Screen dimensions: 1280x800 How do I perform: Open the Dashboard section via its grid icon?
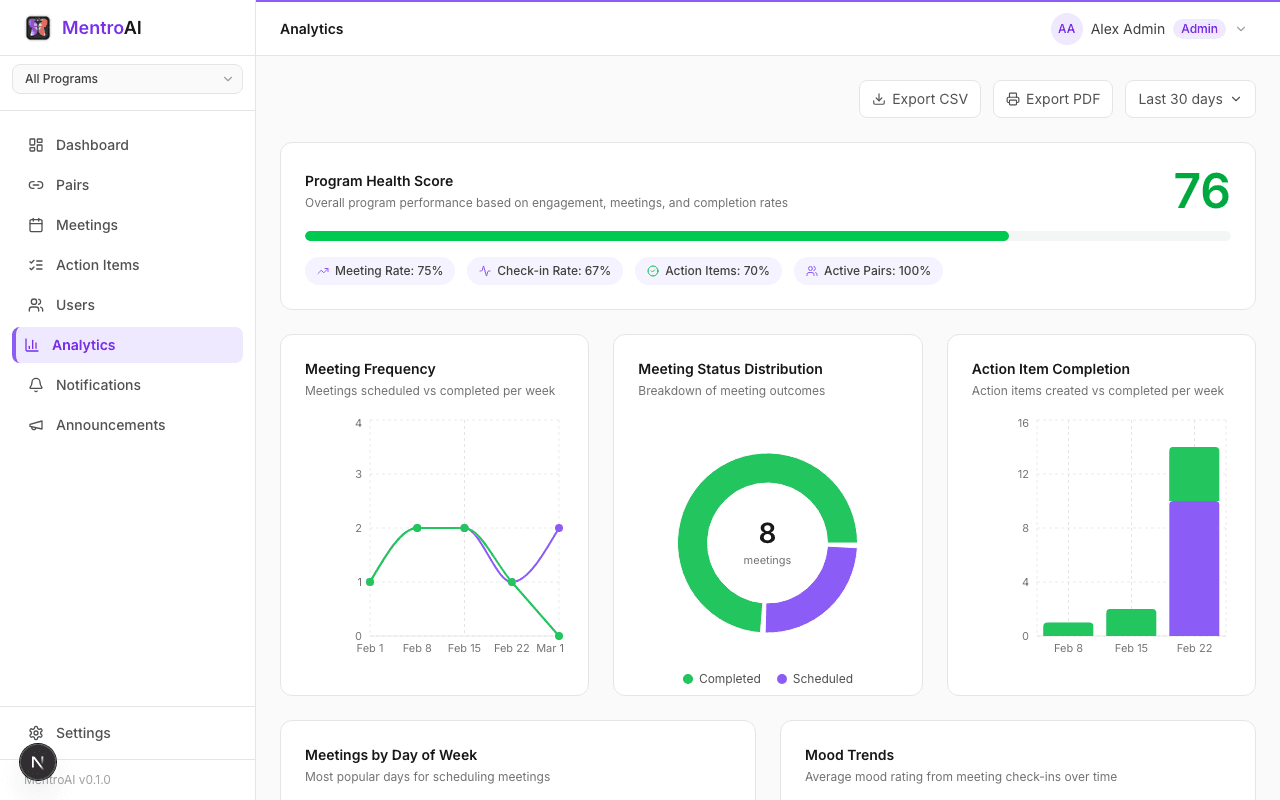pyautogui.click(x=34, y=144)
